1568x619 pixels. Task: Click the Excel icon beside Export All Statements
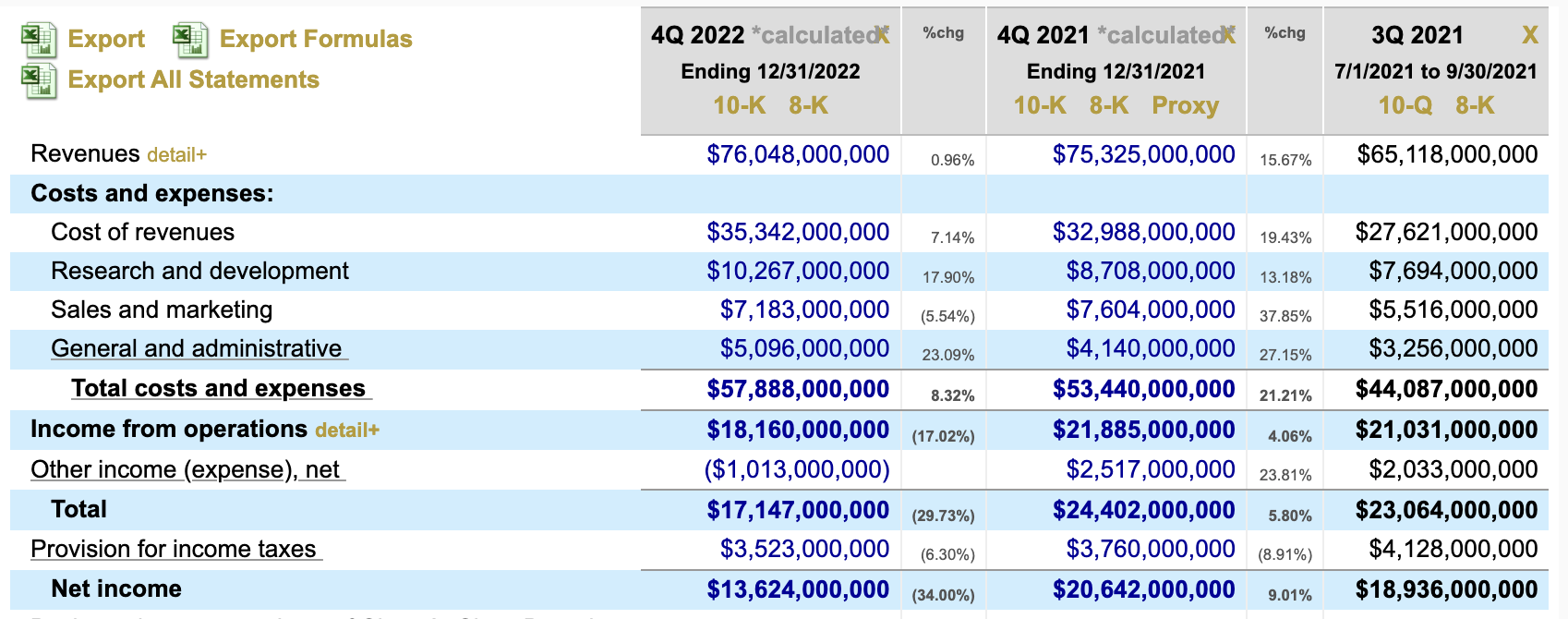coord(39,80)
